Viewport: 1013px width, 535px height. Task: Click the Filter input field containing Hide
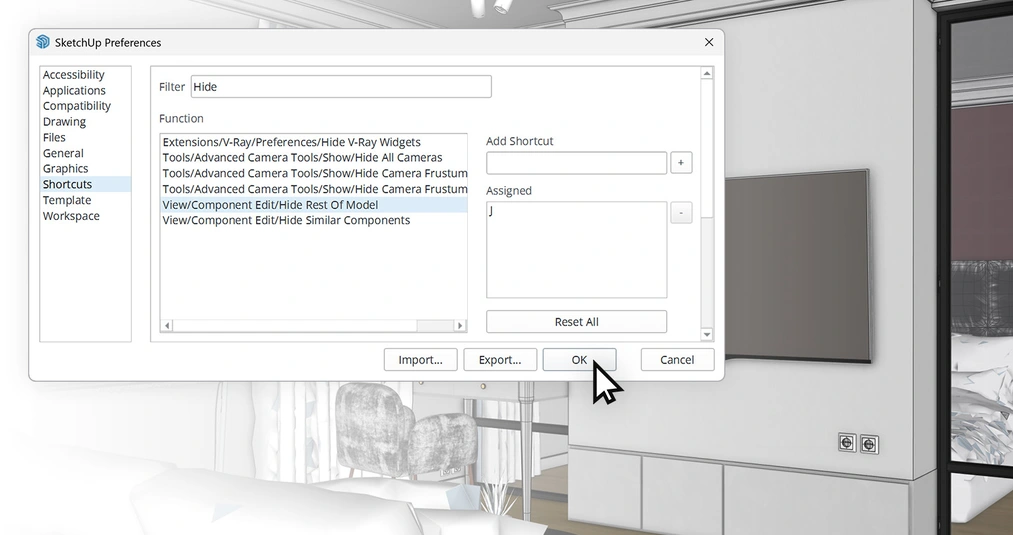(341, 87)
